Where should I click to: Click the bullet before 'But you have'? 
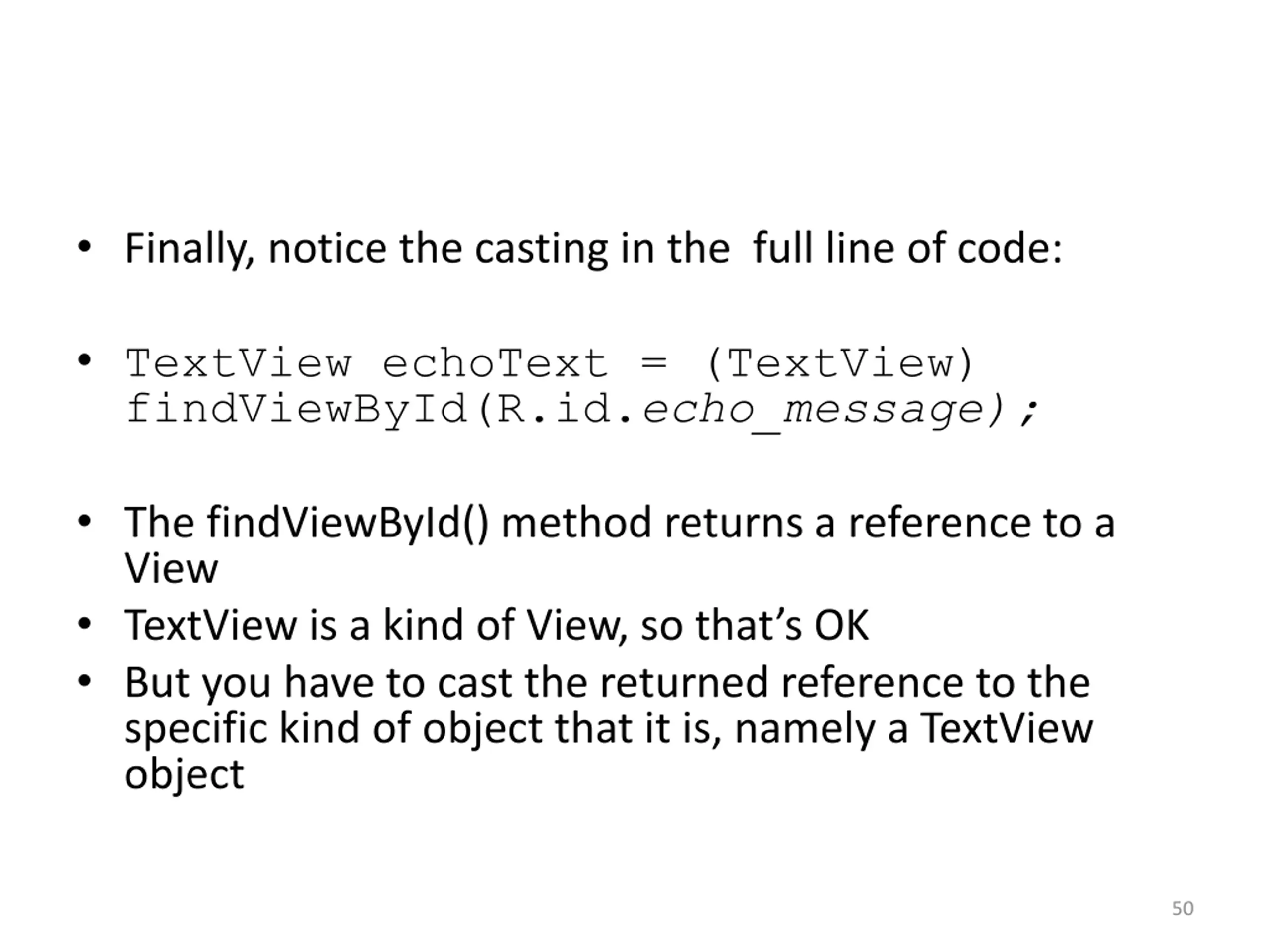pos(84,681)
